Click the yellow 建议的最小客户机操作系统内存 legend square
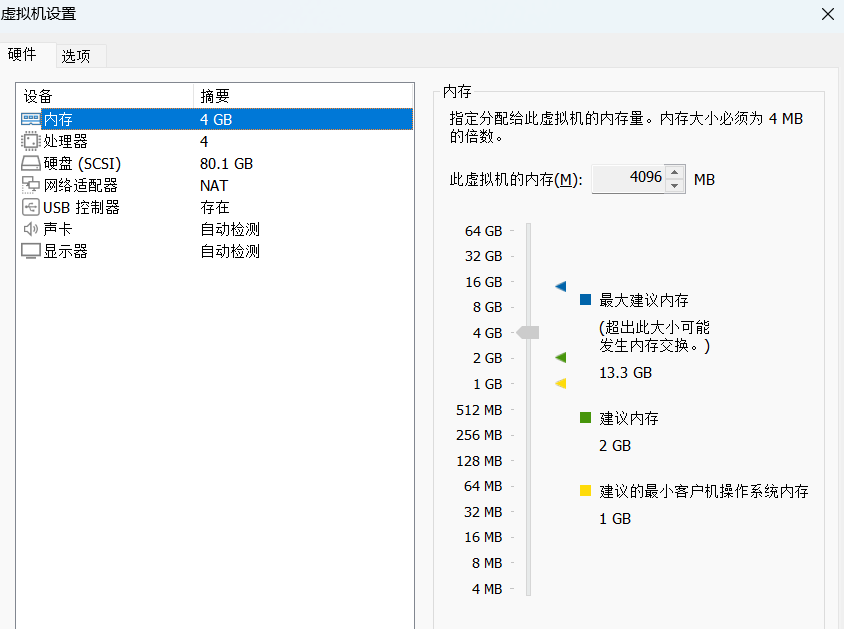Screen dimensions: 844x629 (x=586, y=490)
